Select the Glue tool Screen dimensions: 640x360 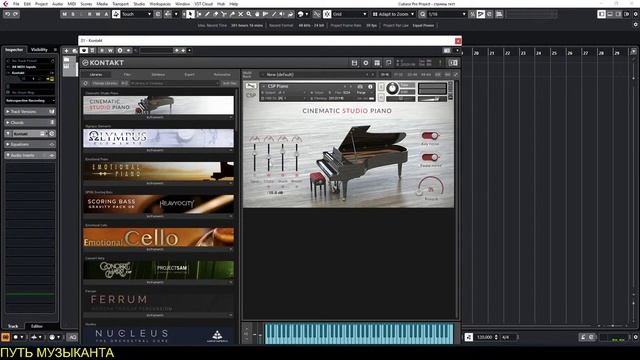click(x=232, y=14)
